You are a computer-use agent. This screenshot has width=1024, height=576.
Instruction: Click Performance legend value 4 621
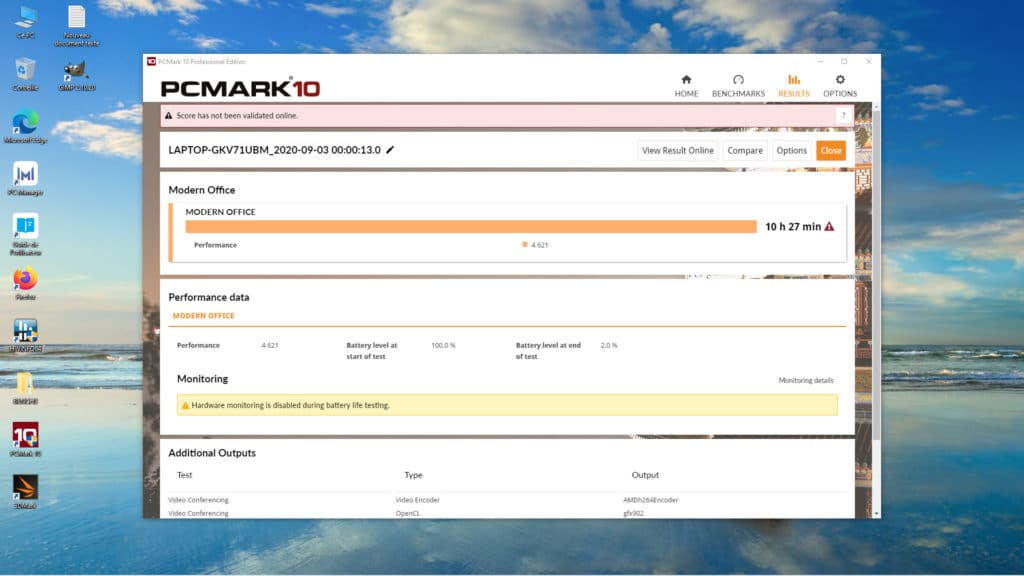[539, 245]
